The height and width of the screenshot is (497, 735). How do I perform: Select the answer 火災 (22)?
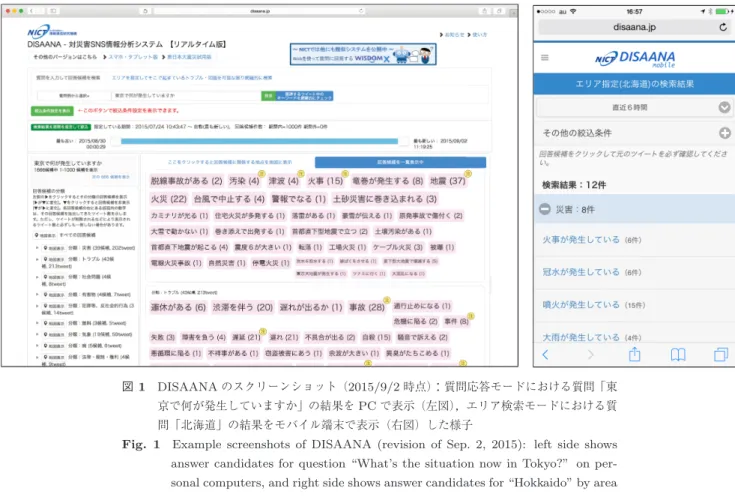168,199
